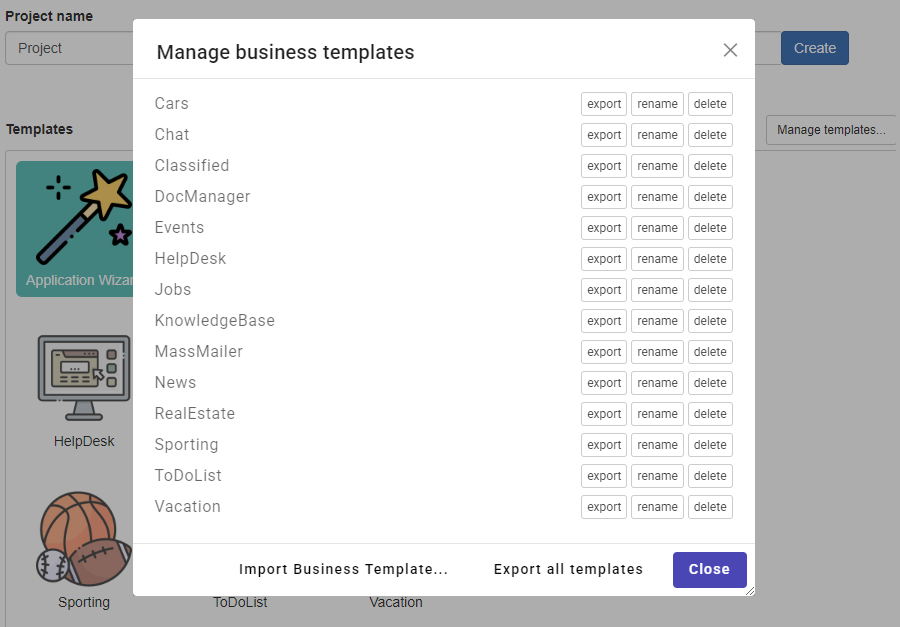Export the Vacation template
The image size is (900, 627).
tap(604, 507)
